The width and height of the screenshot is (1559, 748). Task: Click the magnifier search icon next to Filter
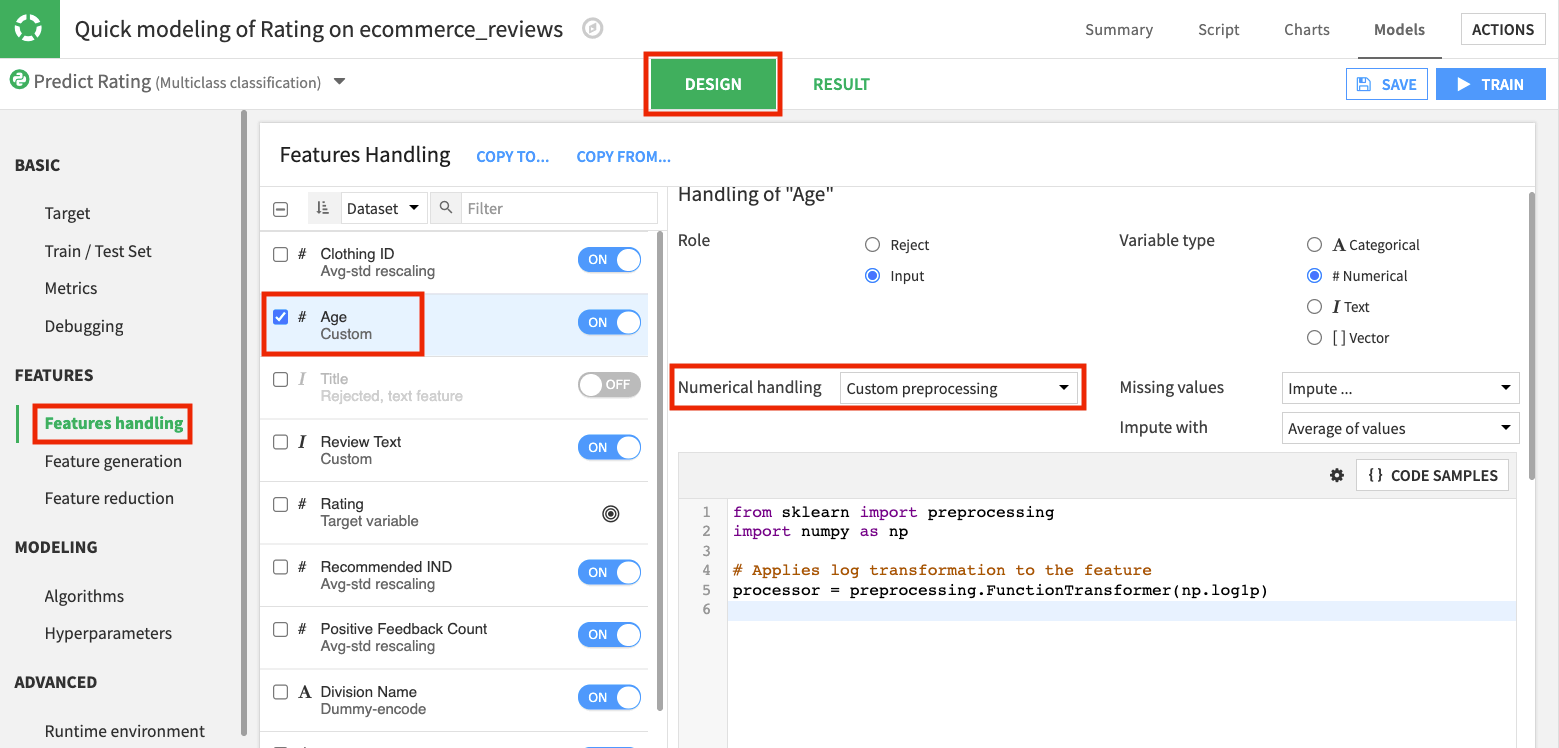coord(446,208)
